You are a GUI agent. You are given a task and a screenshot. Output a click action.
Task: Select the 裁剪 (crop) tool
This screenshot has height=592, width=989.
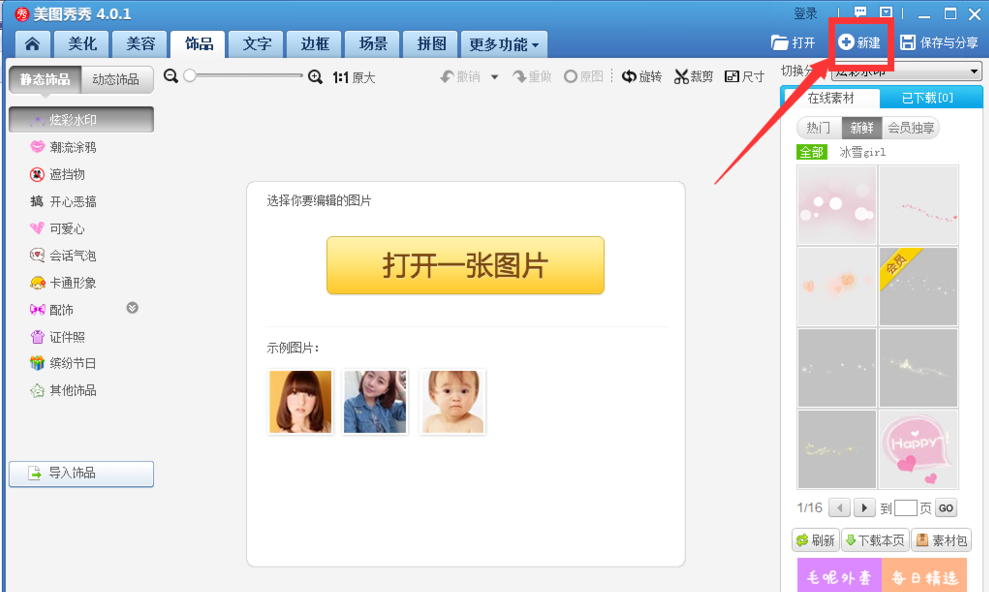pos(695,75)
